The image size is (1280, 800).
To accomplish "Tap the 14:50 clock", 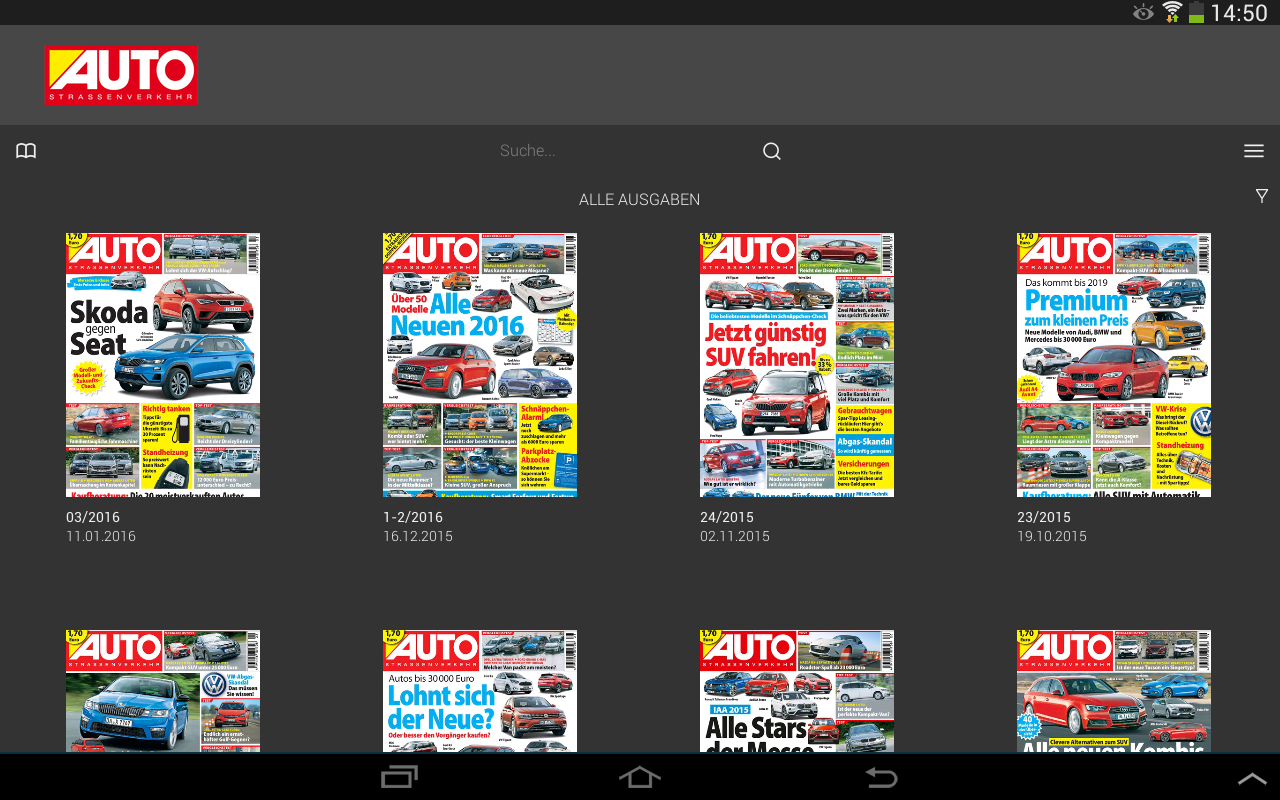I will 1239,13.
